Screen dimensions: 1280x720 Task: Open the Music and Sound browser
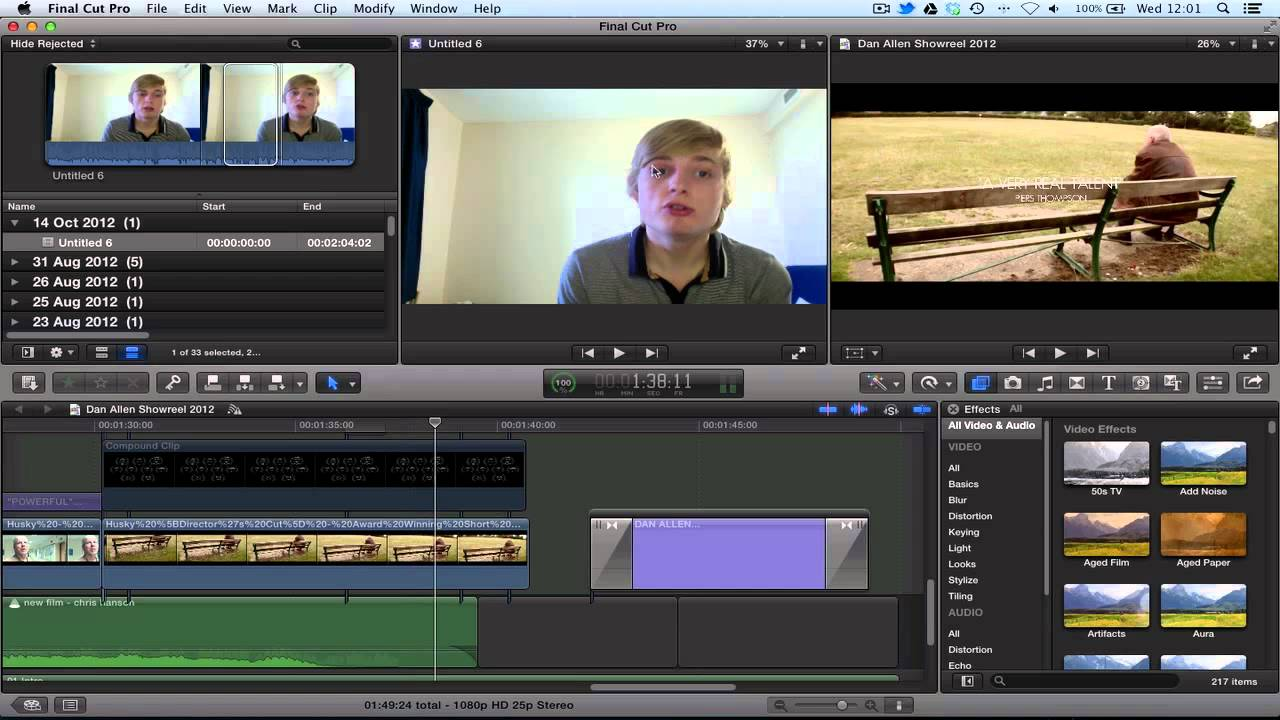tap(1044, 383)
